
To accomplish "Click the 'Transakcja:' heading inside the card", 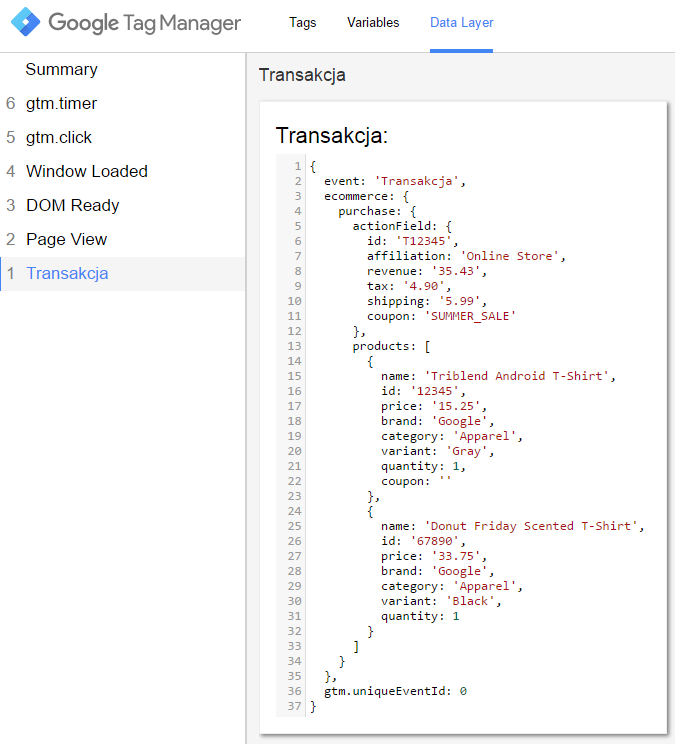I will 331,136.
